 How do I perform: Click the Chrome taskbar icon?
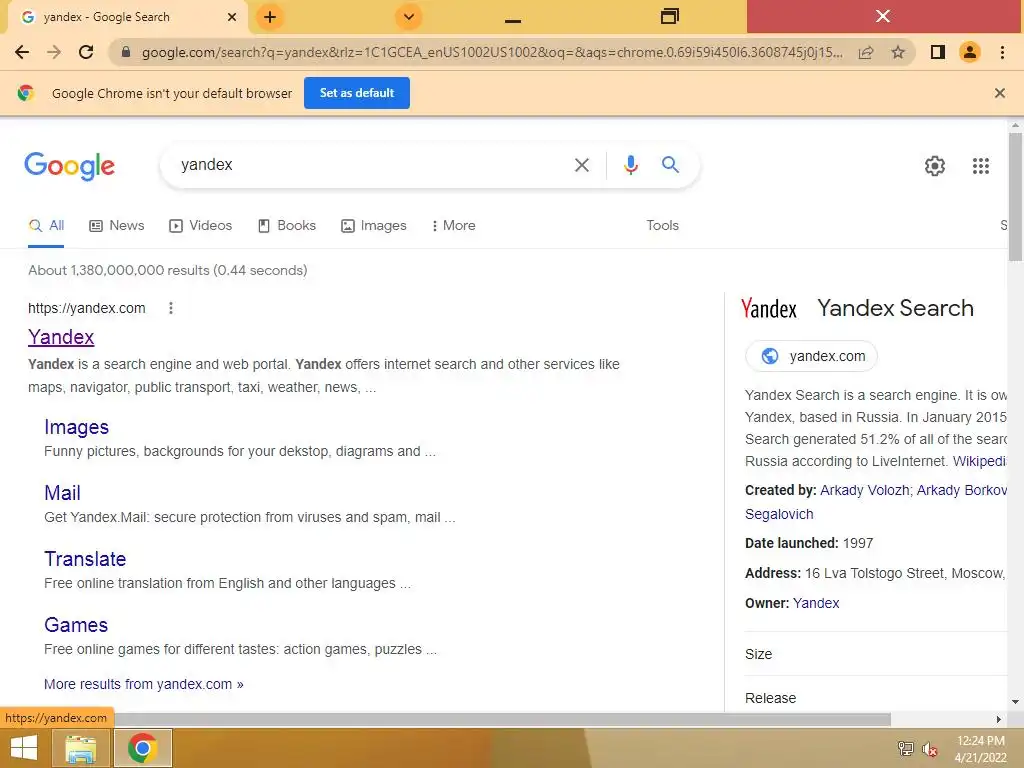pyautogui.click(x=143, y=748)
